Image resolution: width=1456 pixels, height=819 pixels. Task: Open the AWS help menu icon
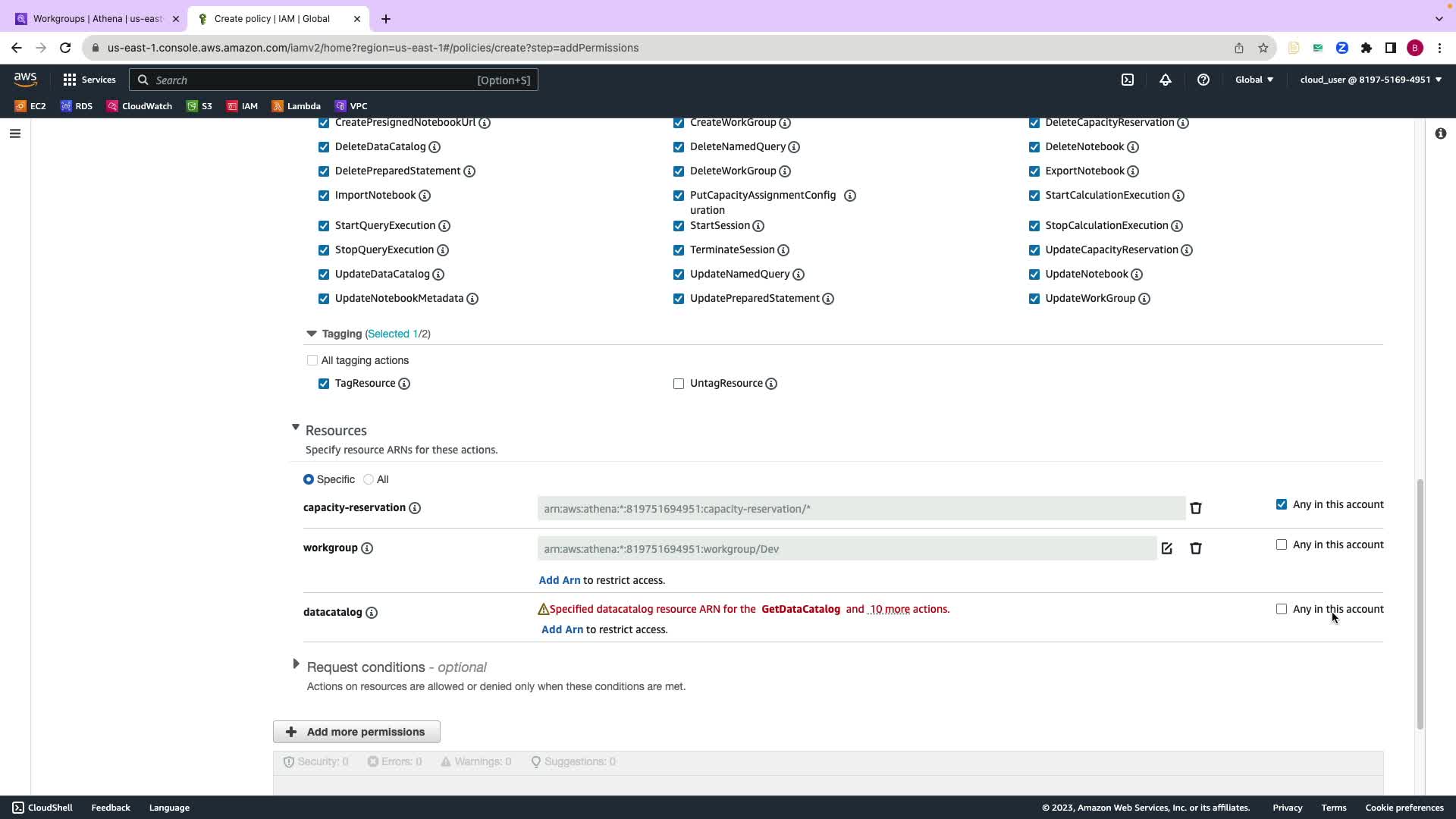[1203, 80]
